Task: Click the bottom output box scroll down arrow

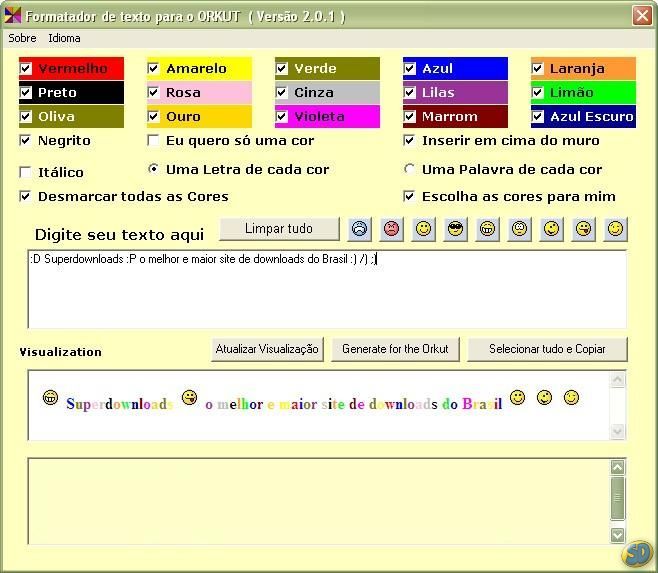Action: click(x=617, y=535)
